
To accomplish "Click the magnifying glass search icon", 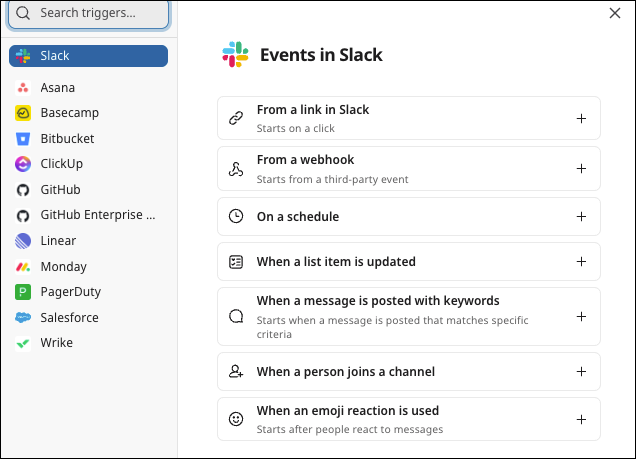I will (23, 13).
